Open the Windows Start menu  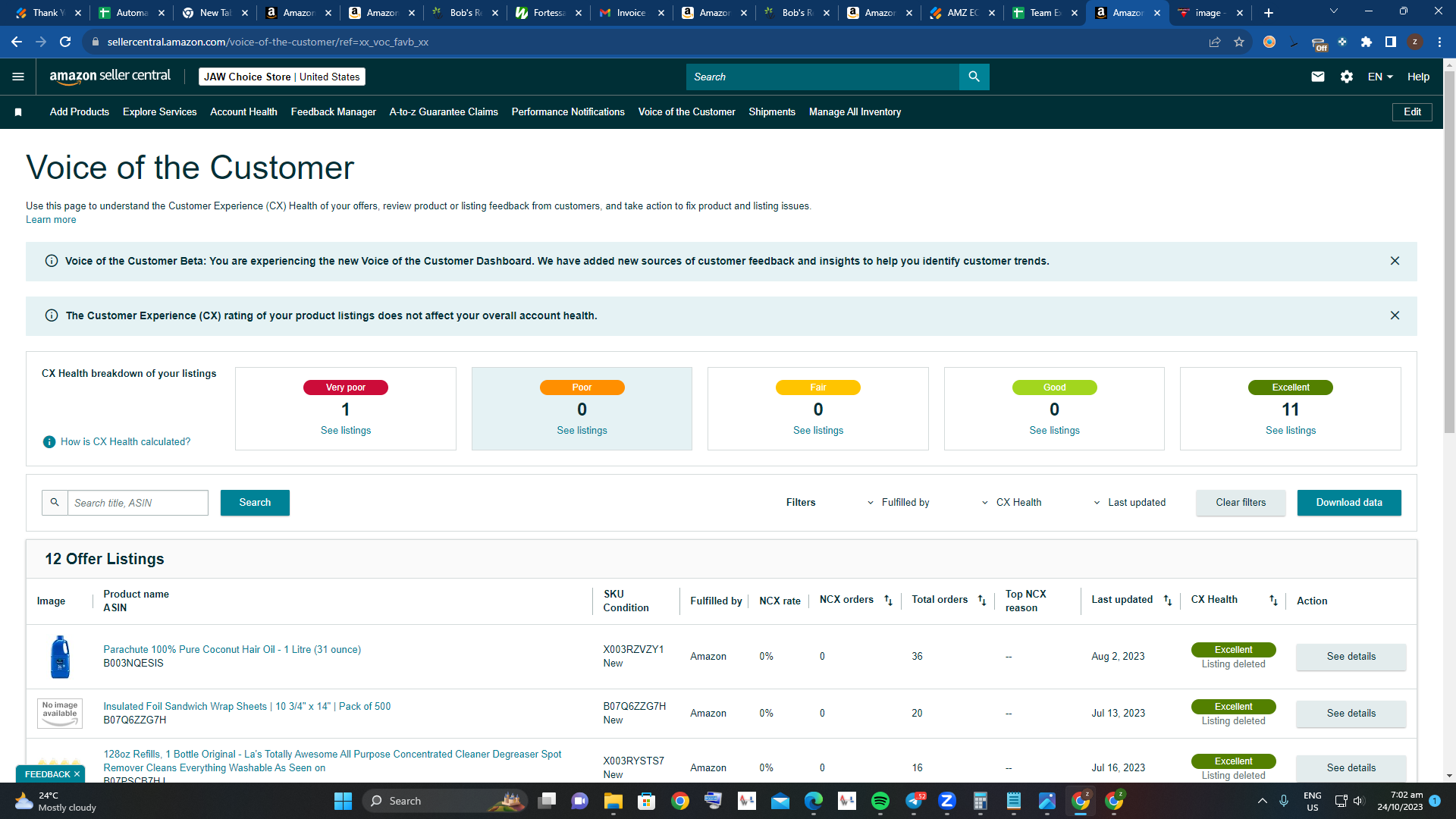click(343, 801)
